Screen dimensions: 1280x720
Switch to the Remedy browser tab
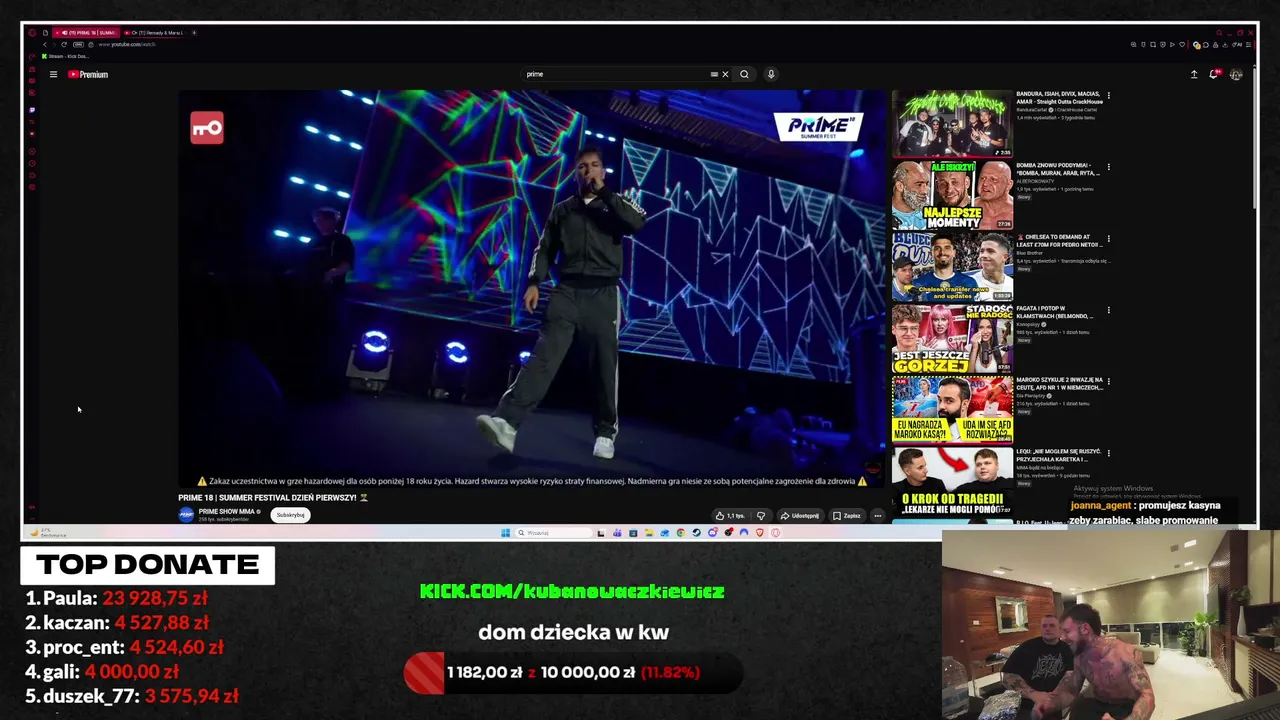click(155, 33)
